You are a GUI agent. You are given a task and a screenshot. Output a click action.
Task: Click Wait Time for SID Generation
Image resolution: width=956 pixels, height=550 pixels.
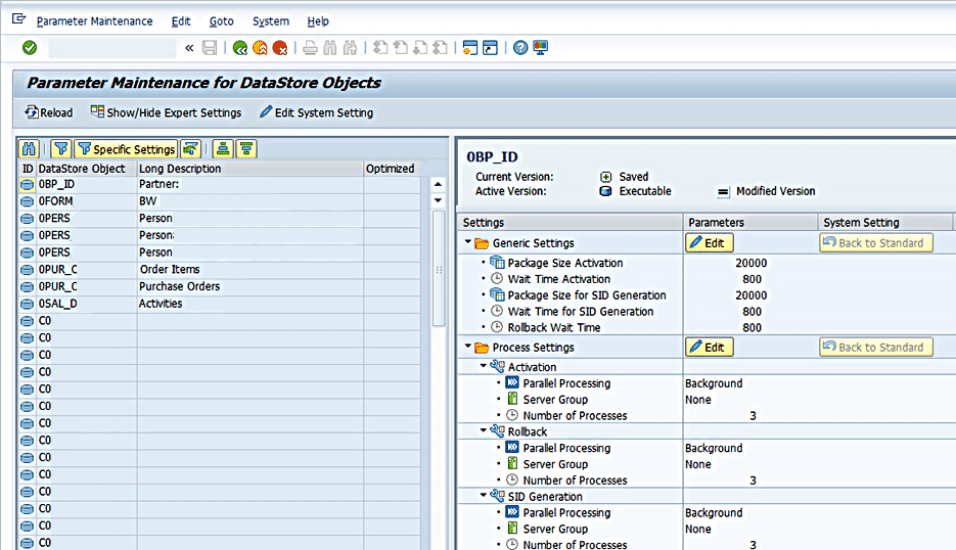[x=580, y=311]
